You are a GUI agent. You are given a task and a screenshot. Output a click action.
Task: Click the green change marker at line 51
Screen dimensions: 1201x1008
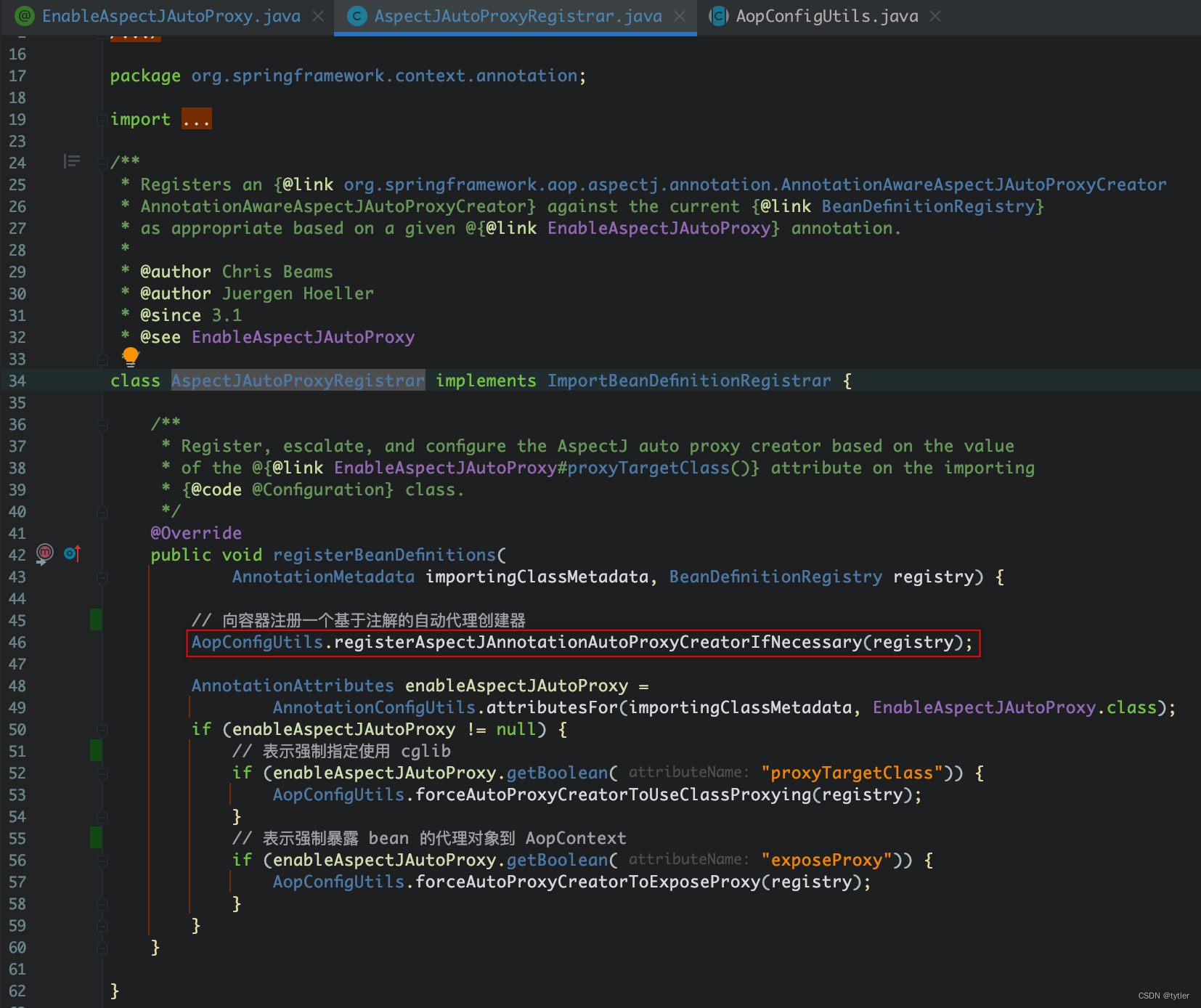(x=96, y=750)
